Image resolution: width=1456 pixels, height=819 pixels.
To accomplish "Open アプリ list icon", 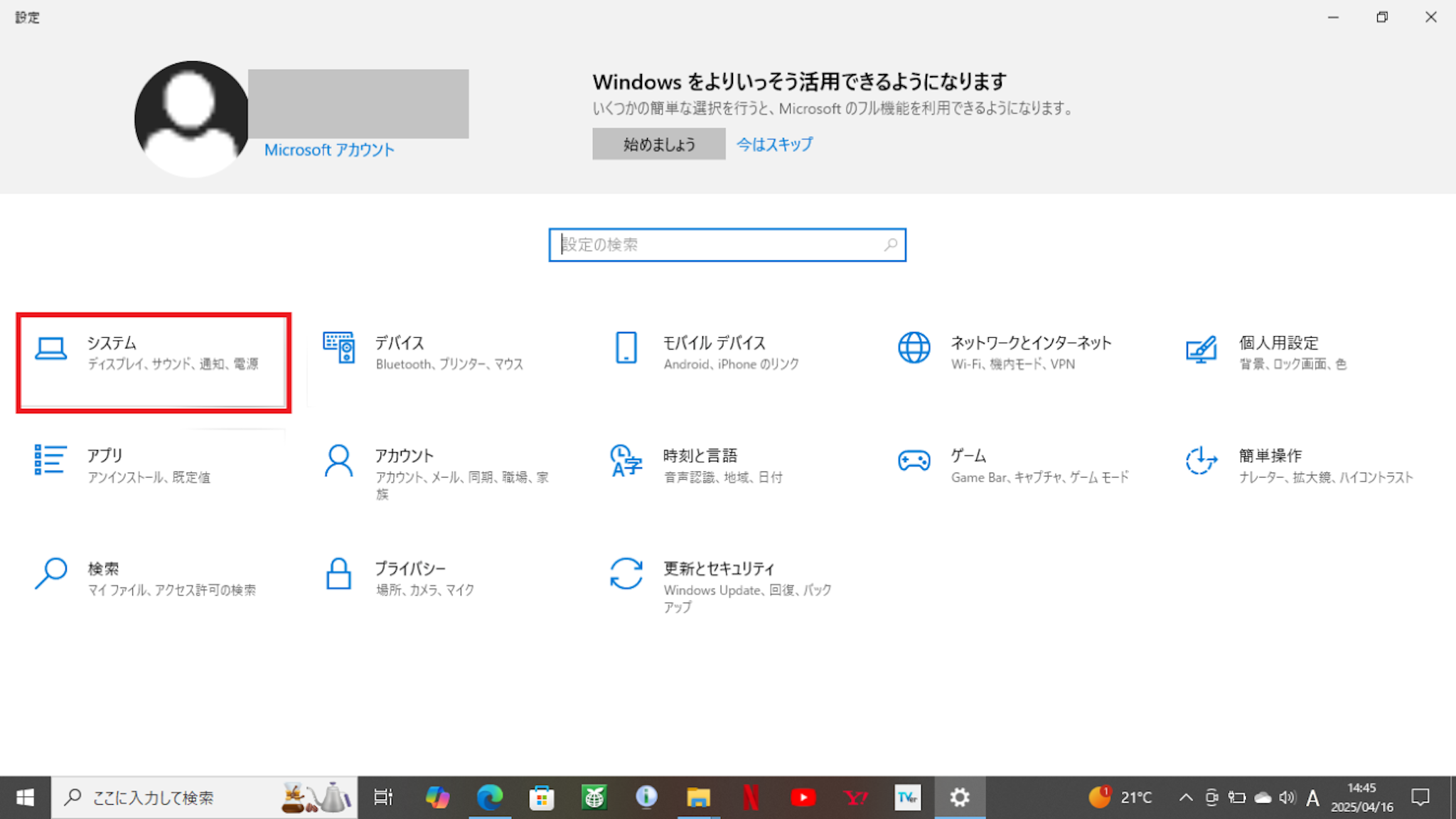I will tap(50, 460).
